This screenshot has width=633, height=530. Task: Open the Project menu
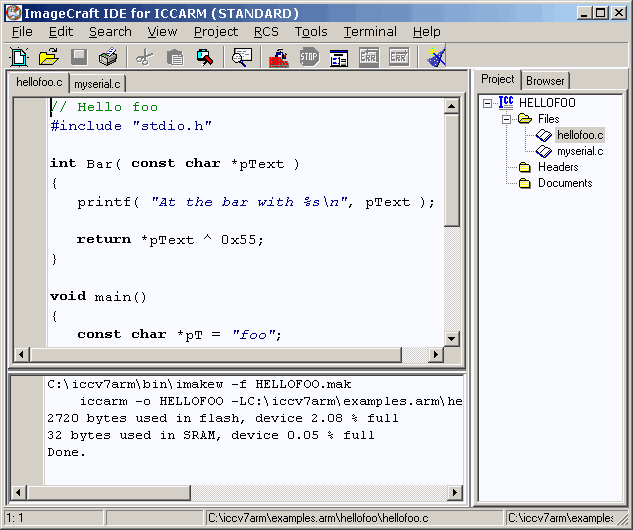[216, 31]
